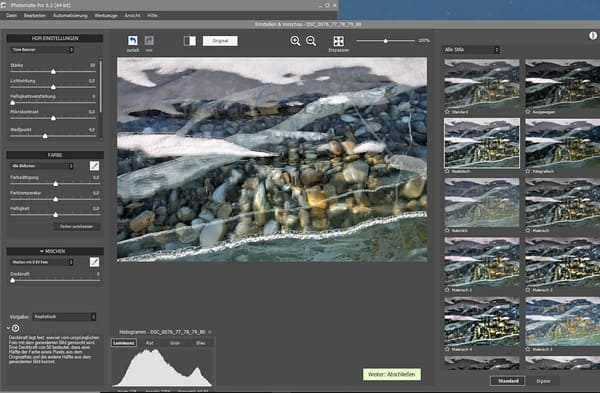600x393 pixels.
Task: Favorite the Malerisch preset via its star
Action: tap(528, 230)
